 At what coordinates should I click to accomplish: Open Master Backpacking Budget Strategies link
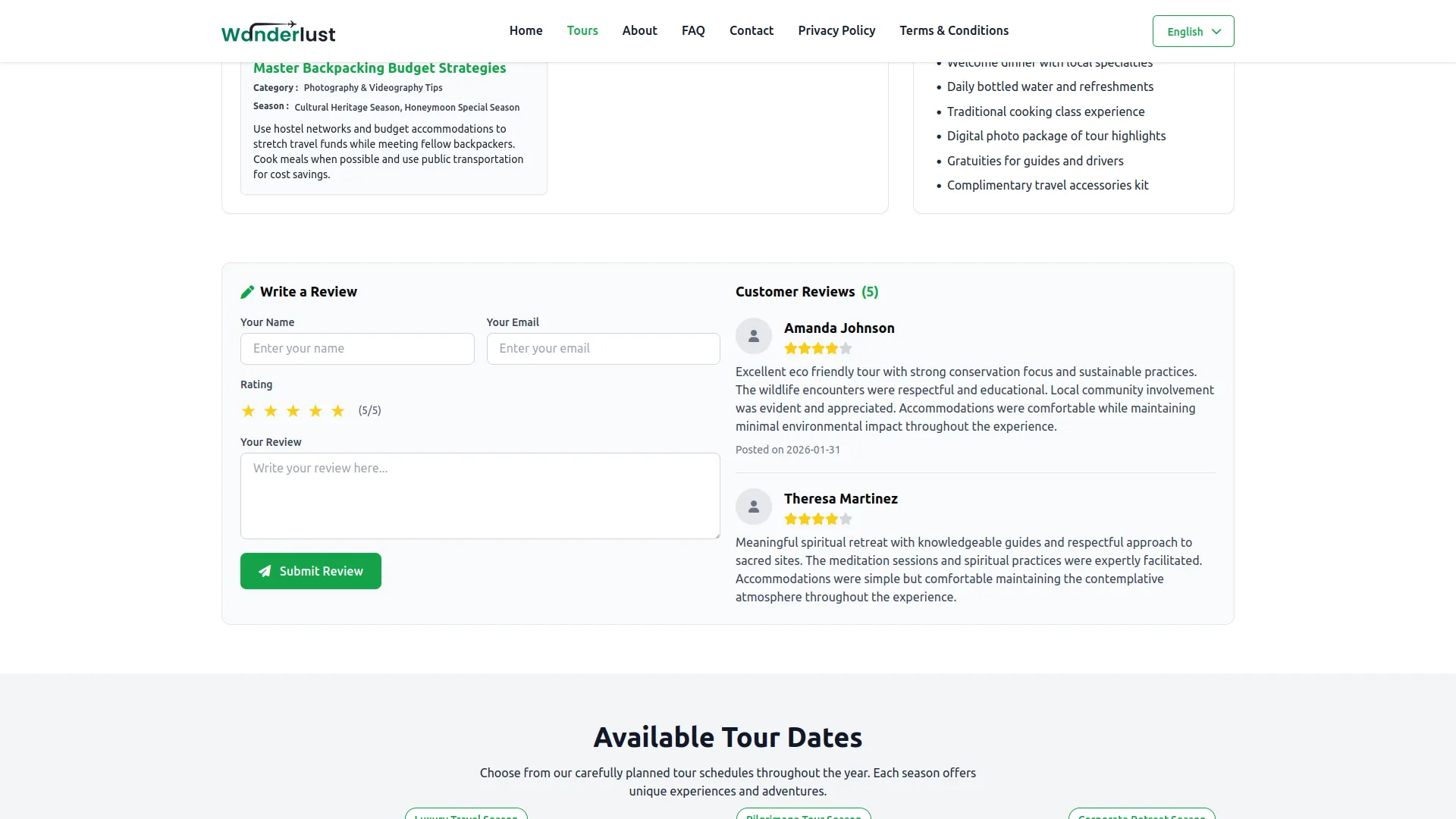click(x=379, y=67)
